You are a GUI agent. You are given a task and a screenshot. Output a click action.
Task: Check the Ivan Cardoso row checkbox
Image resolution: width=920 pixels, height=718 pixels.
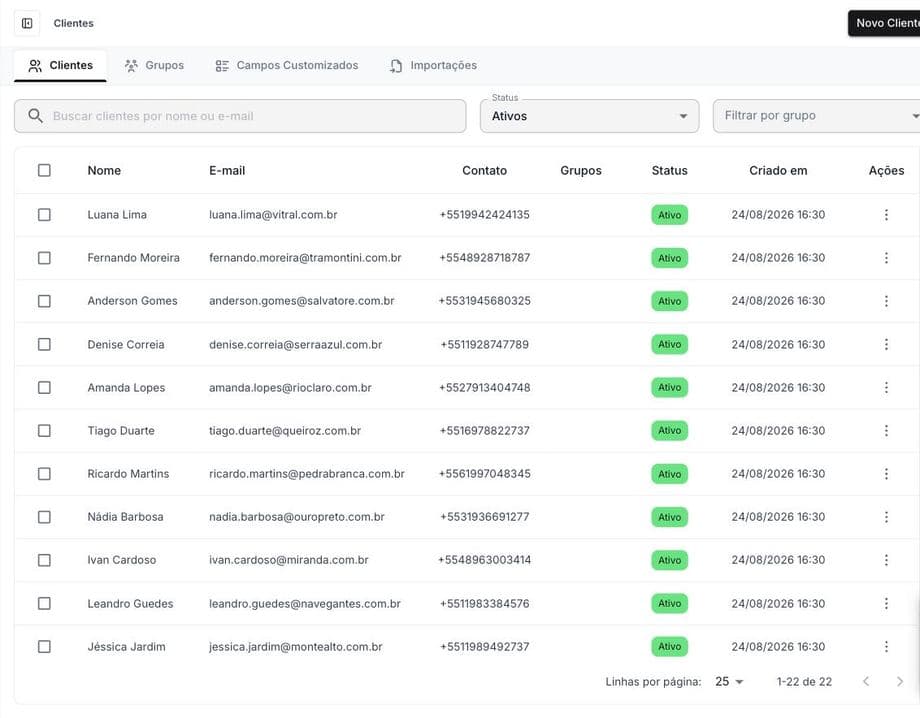point(44,560)
